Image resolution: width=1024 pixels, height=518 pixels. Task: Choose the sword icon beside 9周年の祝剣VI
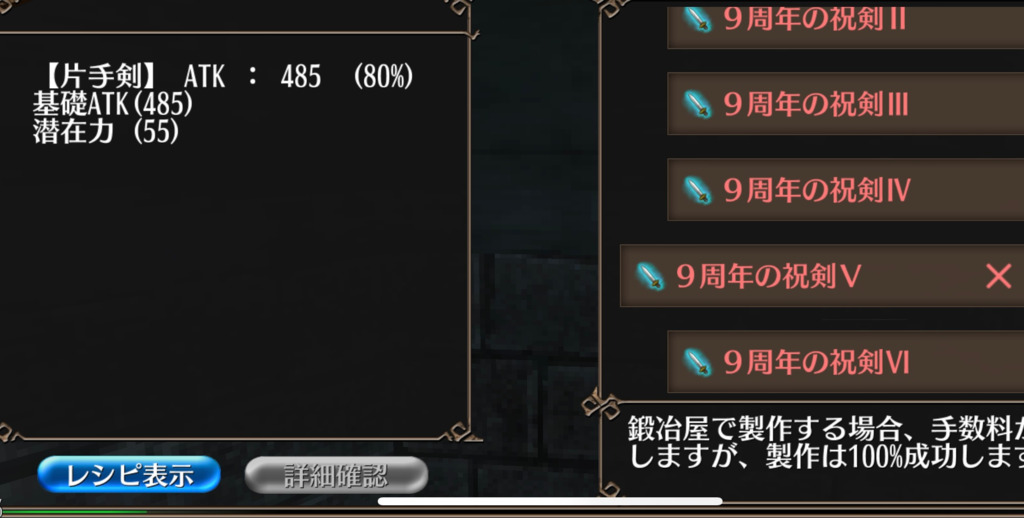[x=697, y=362]
